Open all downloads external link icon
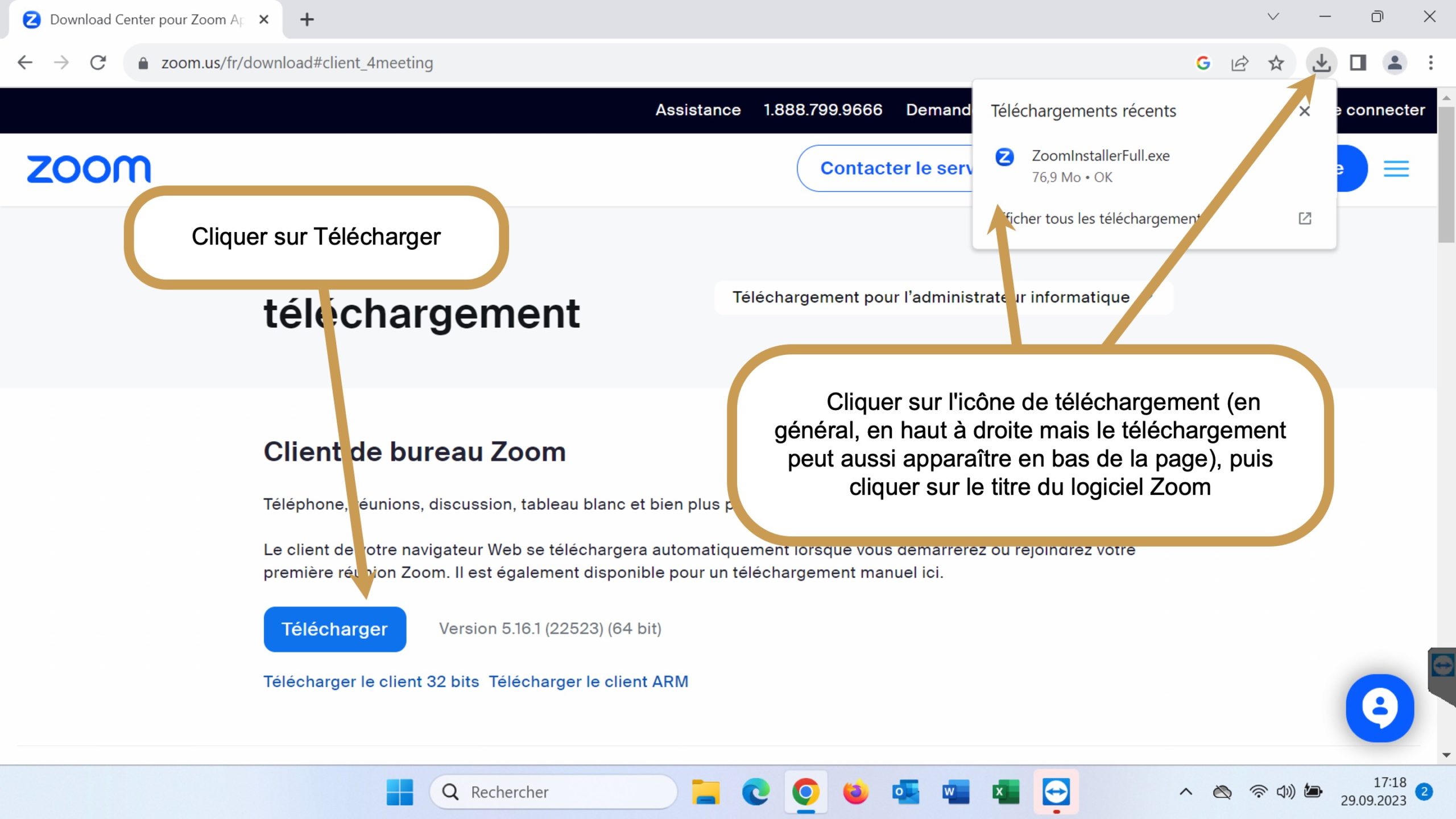This screenshot has height=819, width=1456. coord(1305,218)
